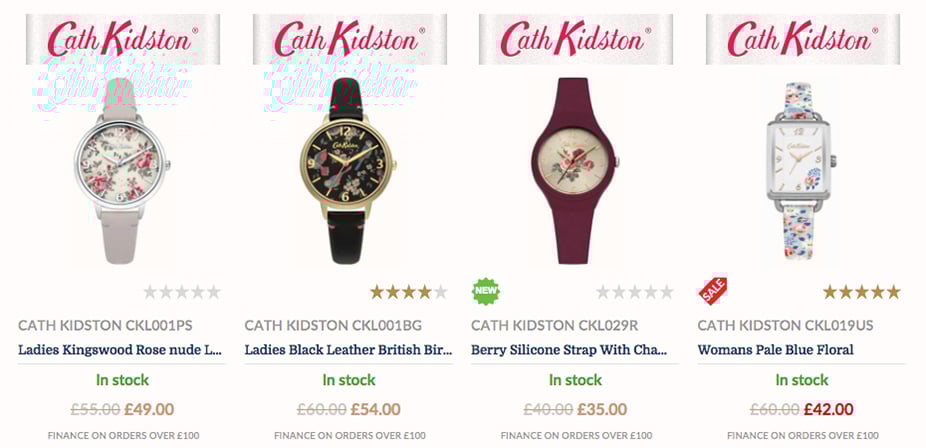This screenshot has height=448, width=926.
Task: Open the Ladies Kingswood Rose nude product link
Action: [120, 349]
